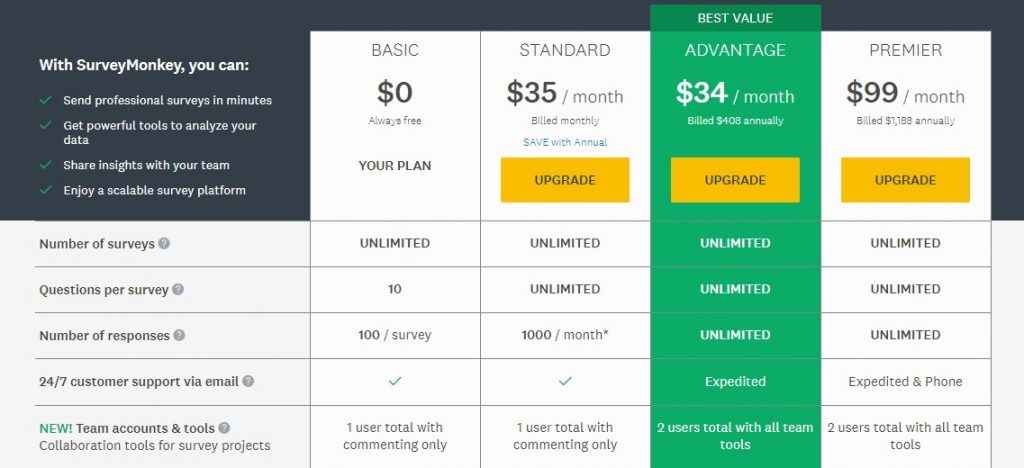Select the YOUR PLAN label under Basic
This screenshot has width=1024, height=468.
(395, 166)
